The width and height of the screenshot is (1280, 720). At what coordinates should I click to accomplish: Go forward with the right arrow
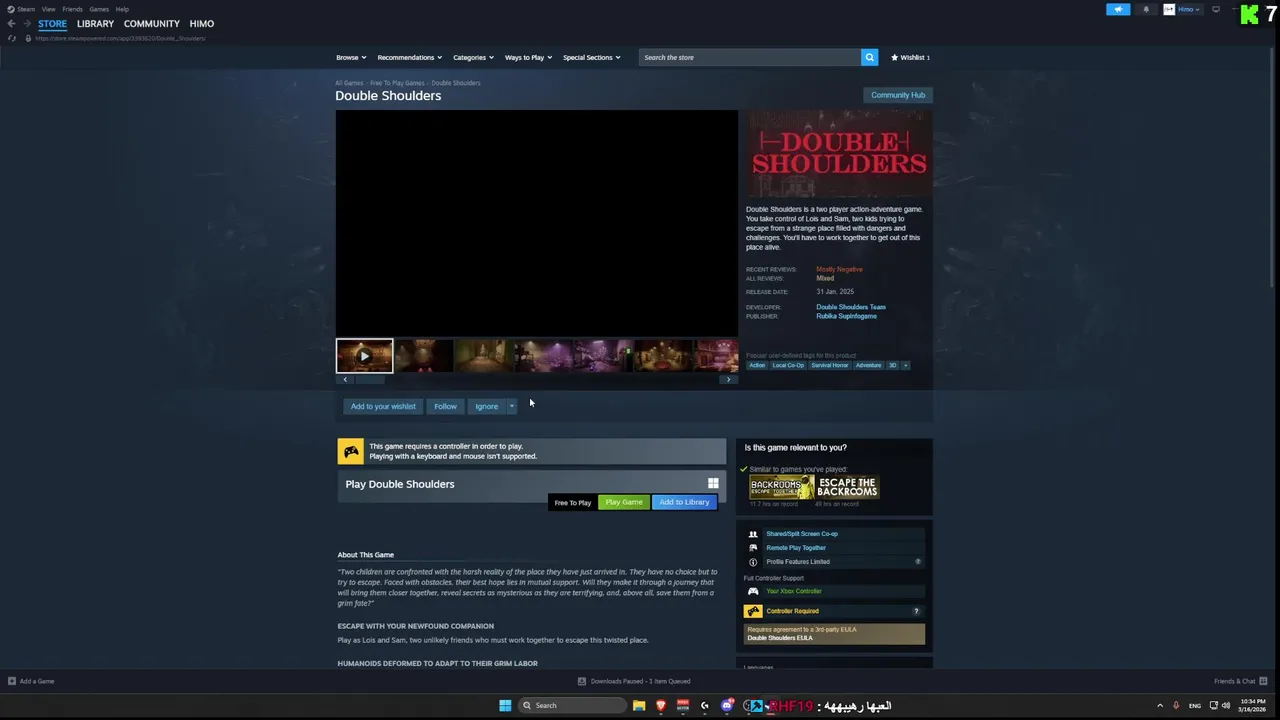(x=26, y=23)
